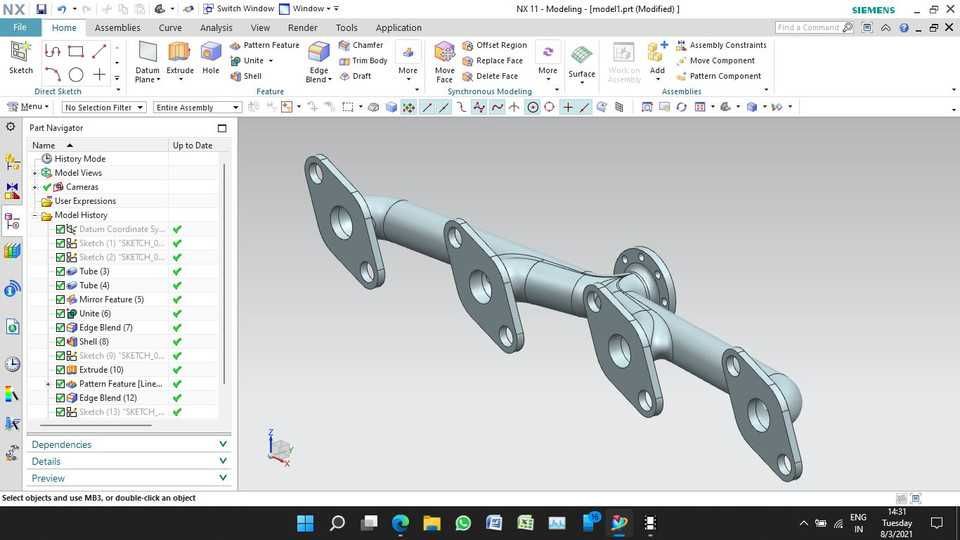Open the Entire Assembly scope dropdown
The height and width of the screenshot is (540, 960).
(198, 107)
